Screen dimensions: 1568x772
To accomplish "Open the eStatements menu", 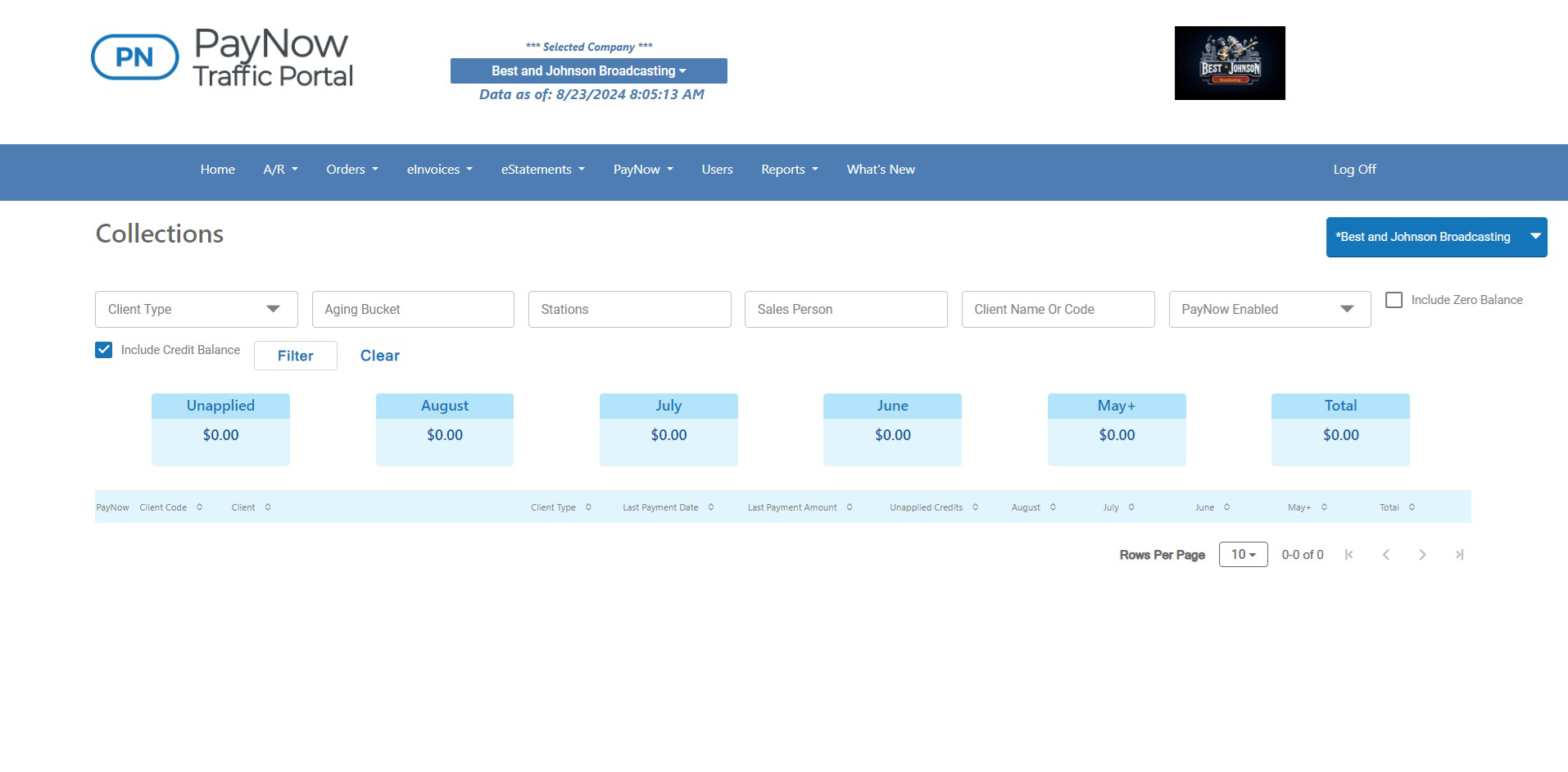I will [x=543, y=170].
